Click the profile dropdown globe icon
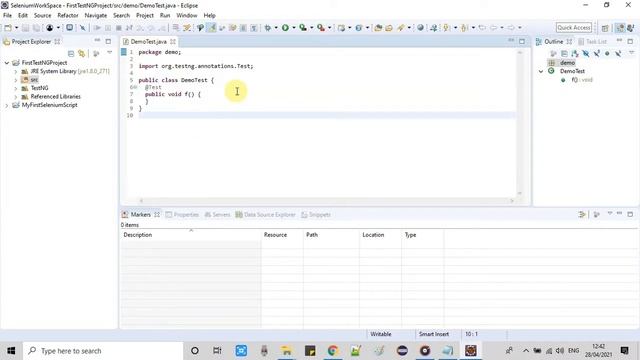The height and width of the screenshot is (360, 640). pos(49,28)
